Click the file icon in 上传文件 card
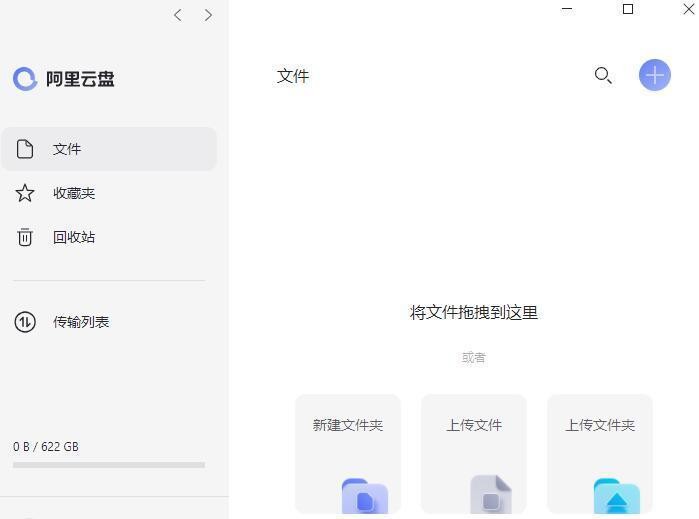This screenshot has height=519, width=699. tap(491, 494)
